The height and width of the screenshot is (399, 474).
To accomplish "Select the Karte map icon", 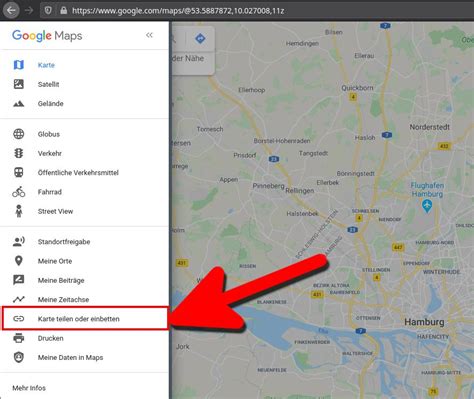I will click(19, 65).
